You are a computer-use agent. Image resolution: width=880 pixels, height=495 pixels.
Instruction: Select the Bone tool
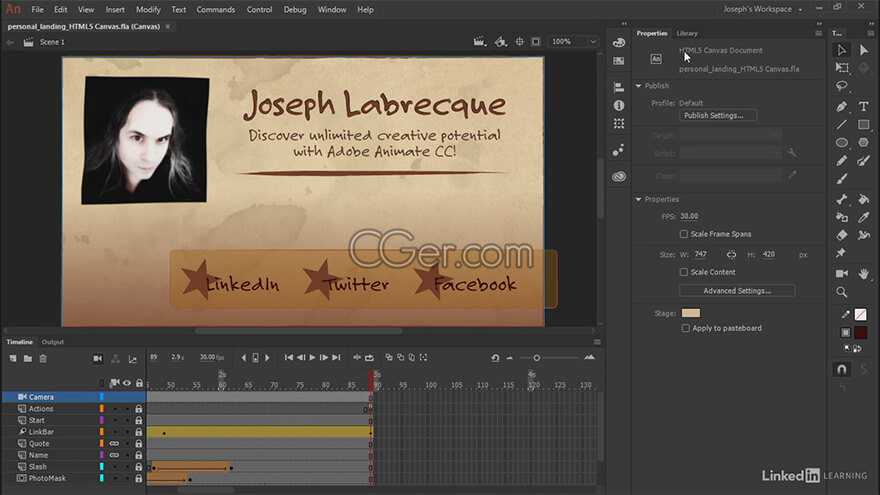[x=842, y=199]
